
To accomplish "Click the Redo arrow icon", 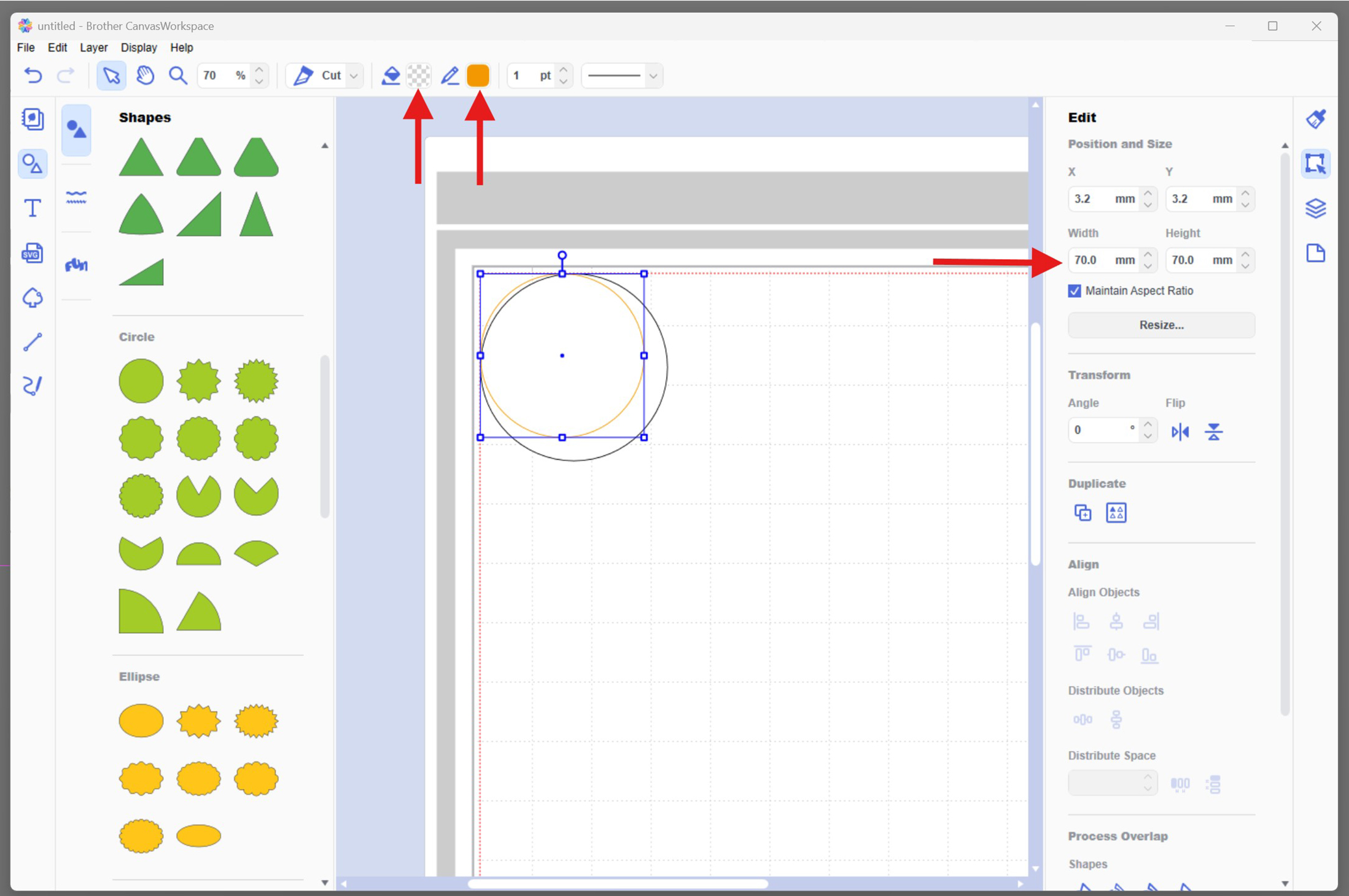I will click(66, 76).
